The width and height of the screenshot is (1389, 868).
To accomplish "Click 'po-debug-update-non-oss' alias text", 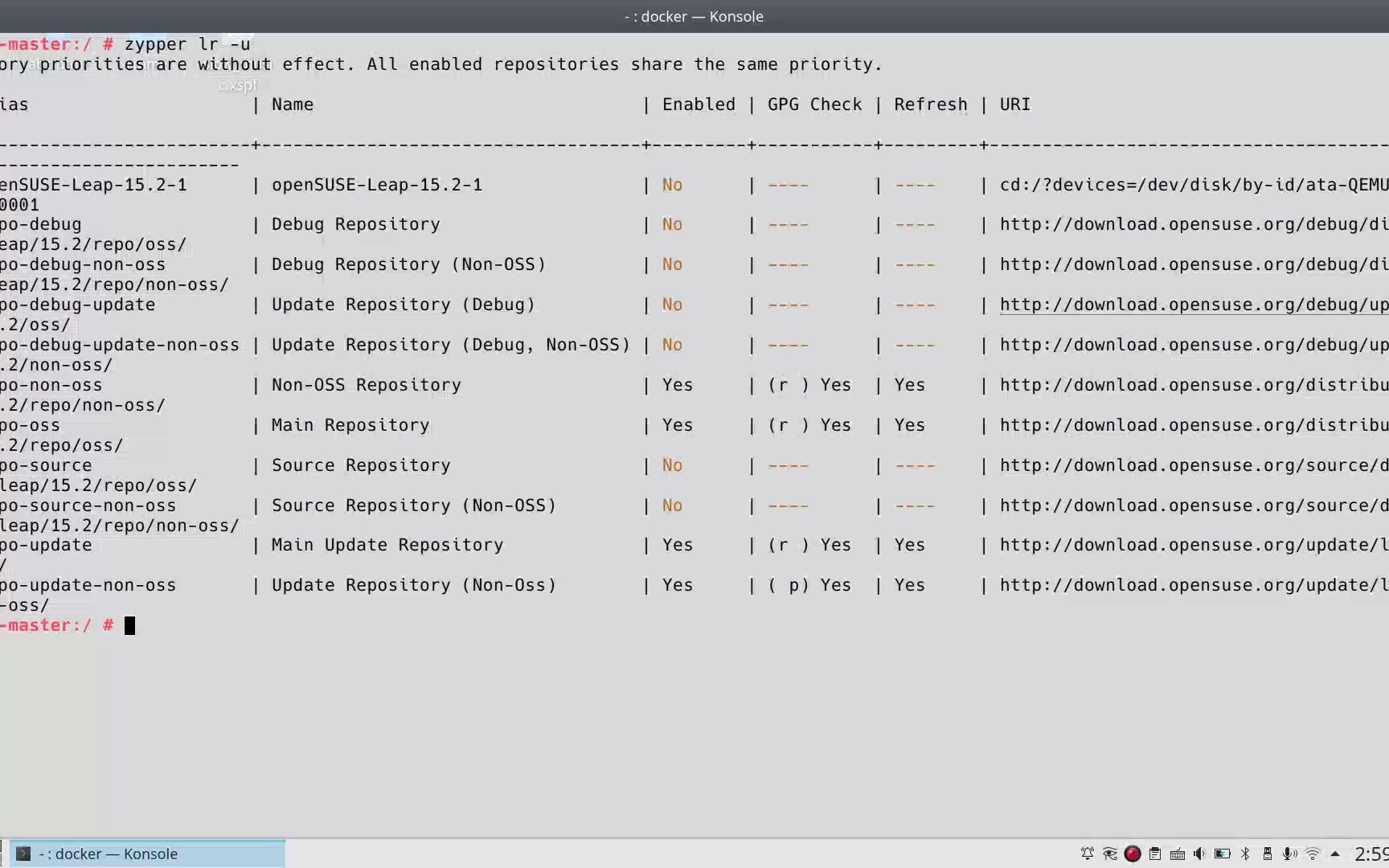I will tap(120, 345).
